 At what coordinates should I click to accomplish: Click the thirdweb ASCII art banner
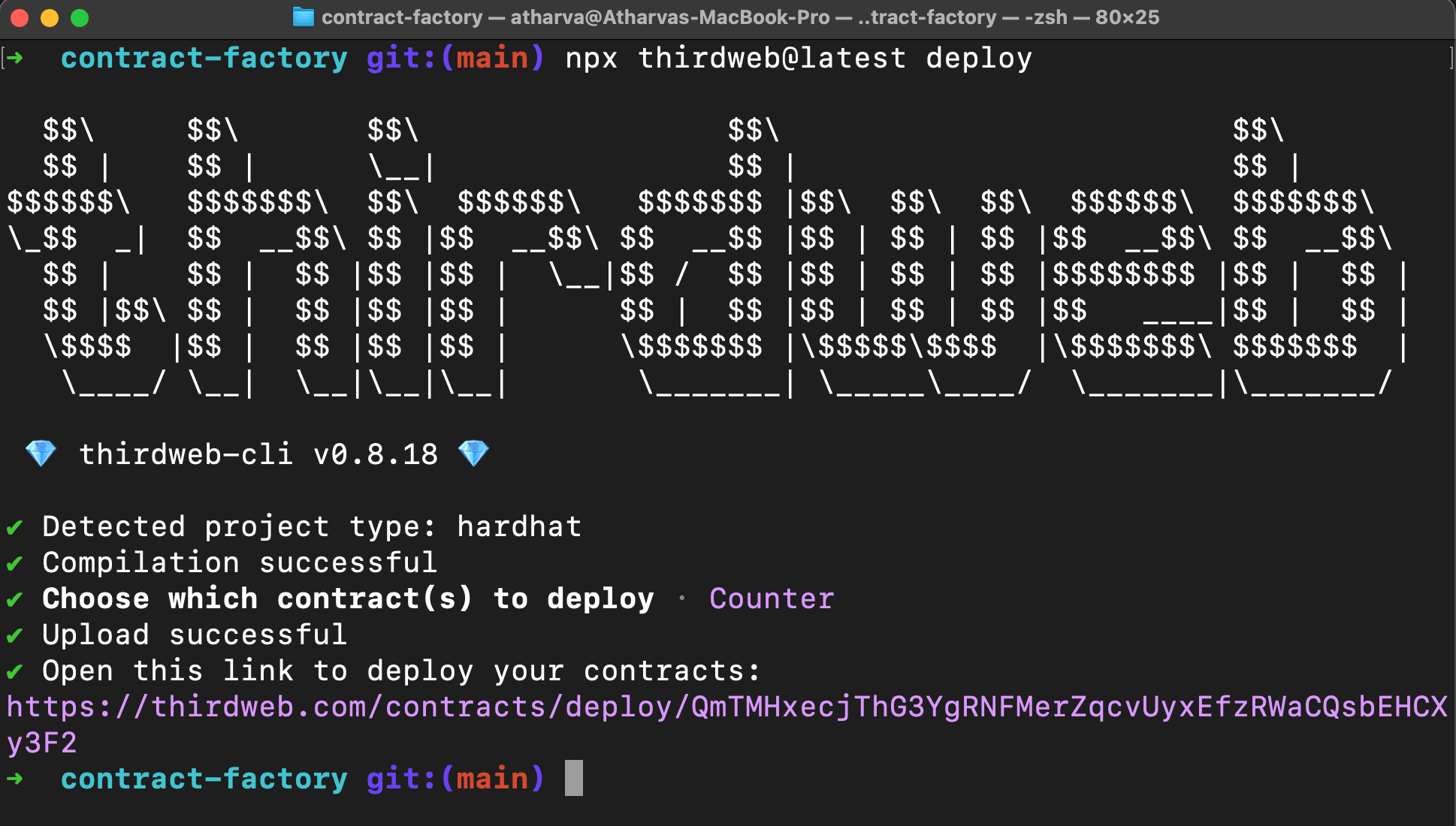(x=707, y=257)
